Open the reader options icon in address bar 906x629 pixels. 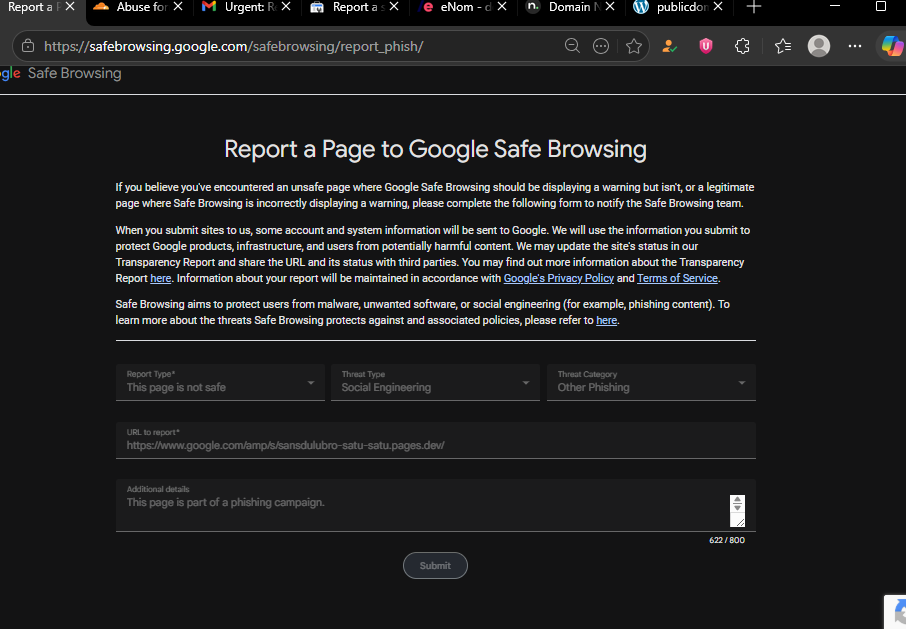[x=601, y=46]
